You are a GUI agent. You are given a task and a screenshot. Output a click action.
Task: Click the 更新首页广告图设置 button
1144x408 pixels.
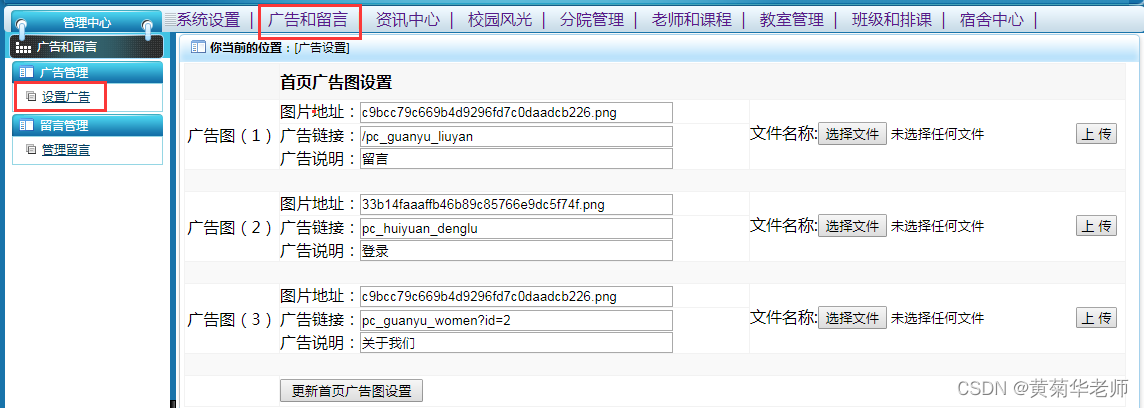pyautogui.click(x=352, y=390)
